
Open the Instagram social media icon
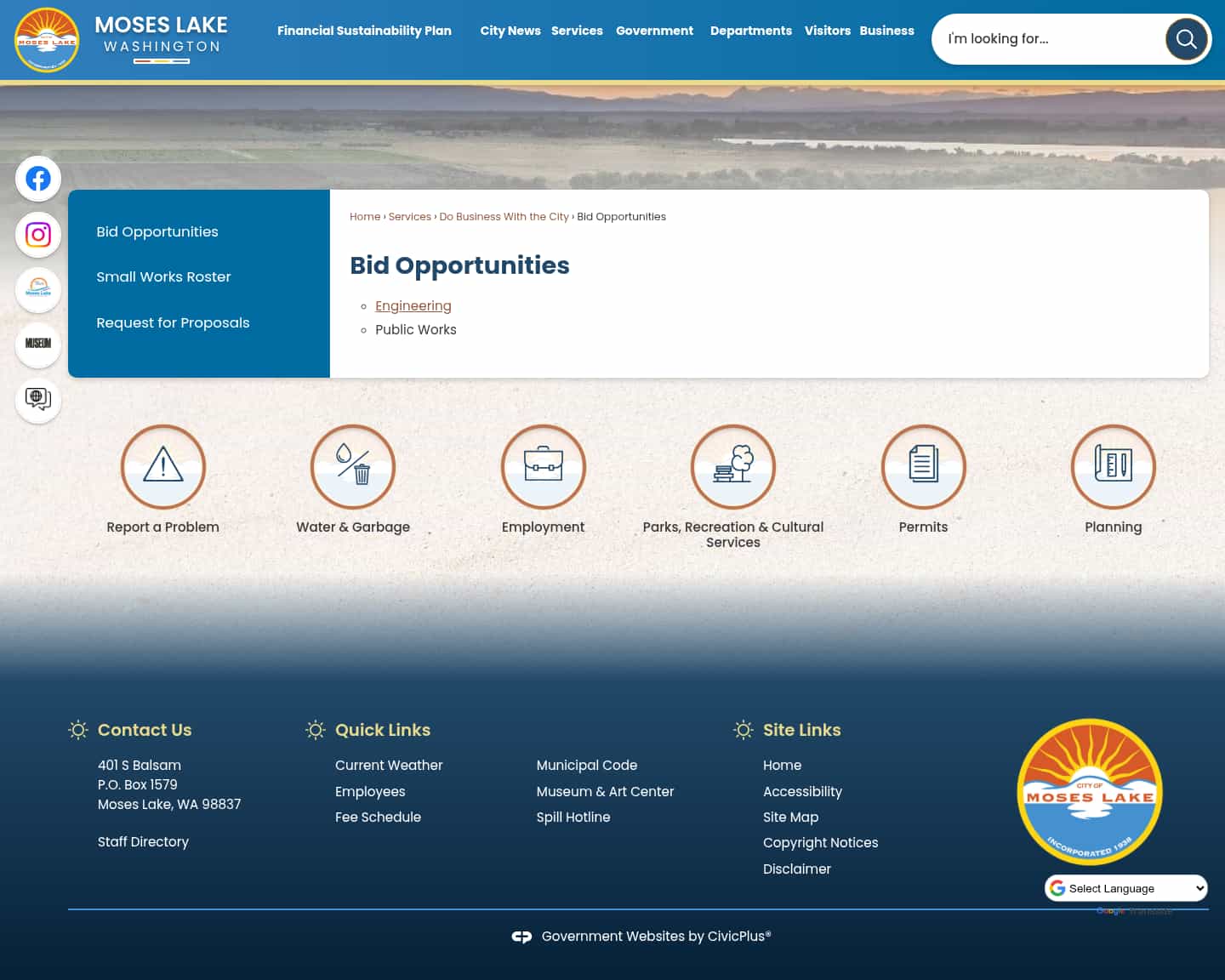pos(37,235)
